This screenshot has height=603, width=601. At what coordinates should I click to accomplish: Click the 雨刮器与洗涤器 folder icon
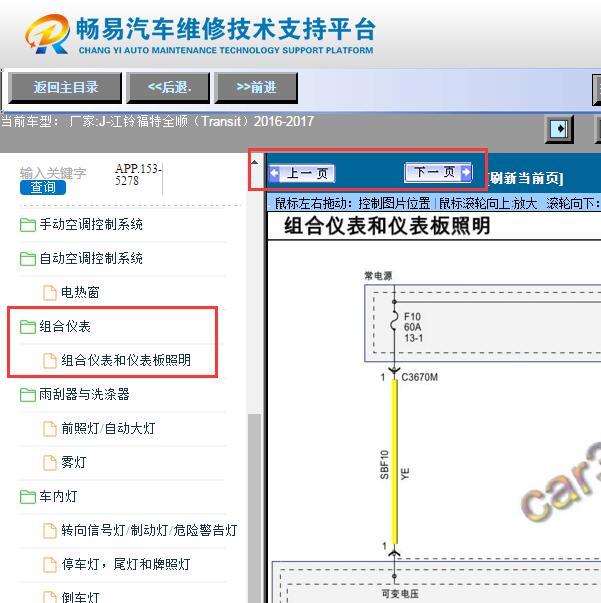tap(28, 395)
